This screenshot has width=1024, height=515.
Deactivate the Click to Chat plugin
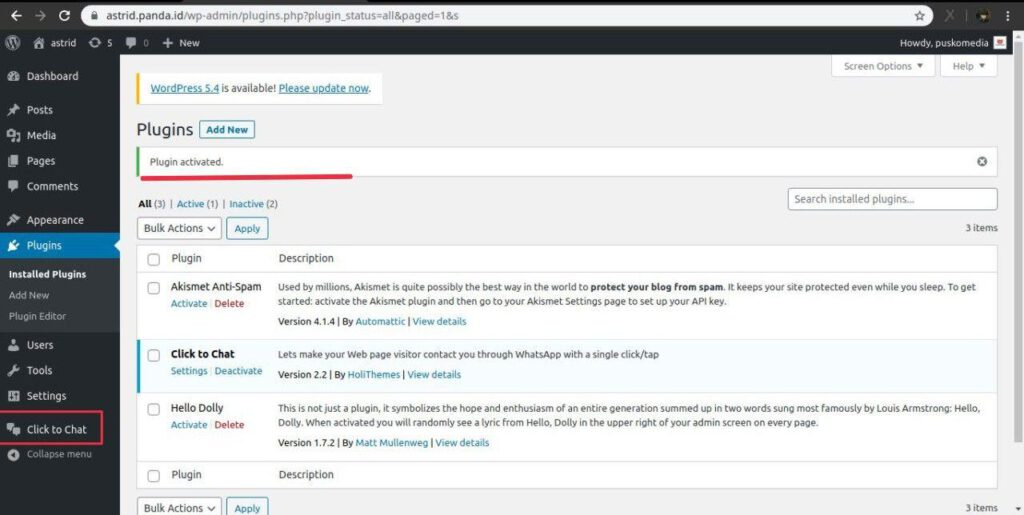(x=238, y=371)
